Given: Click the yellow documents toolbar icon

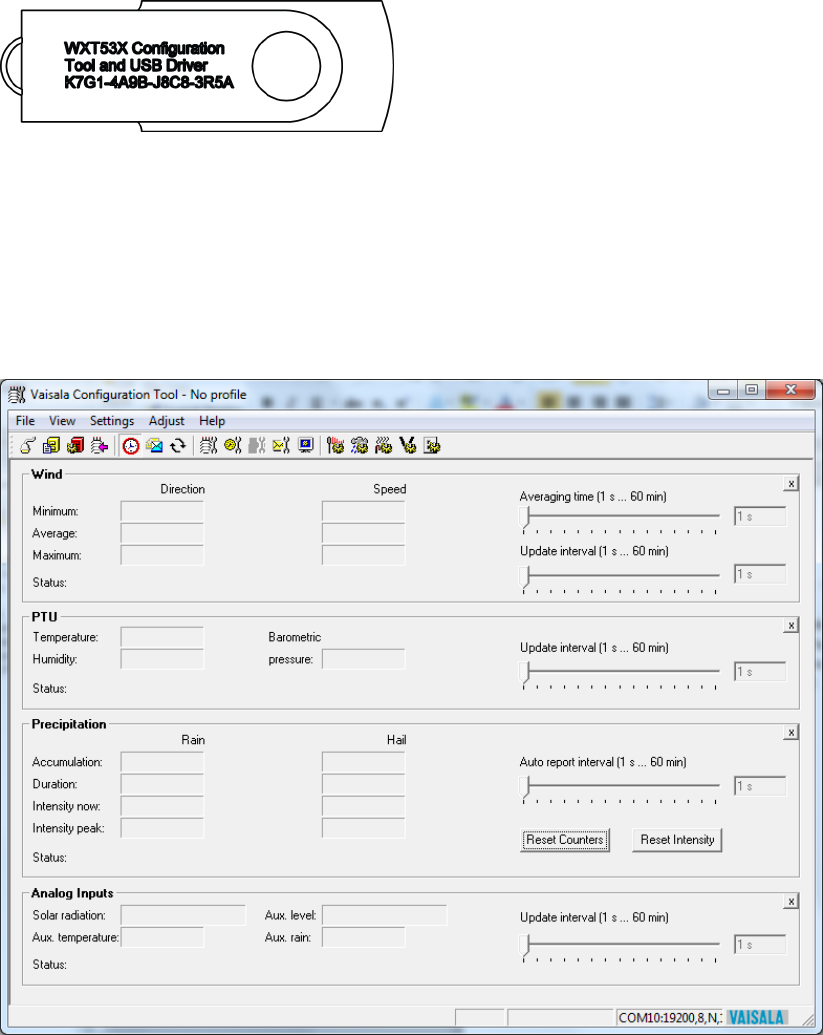Looking at the screenshot, I should click(51, 446).
